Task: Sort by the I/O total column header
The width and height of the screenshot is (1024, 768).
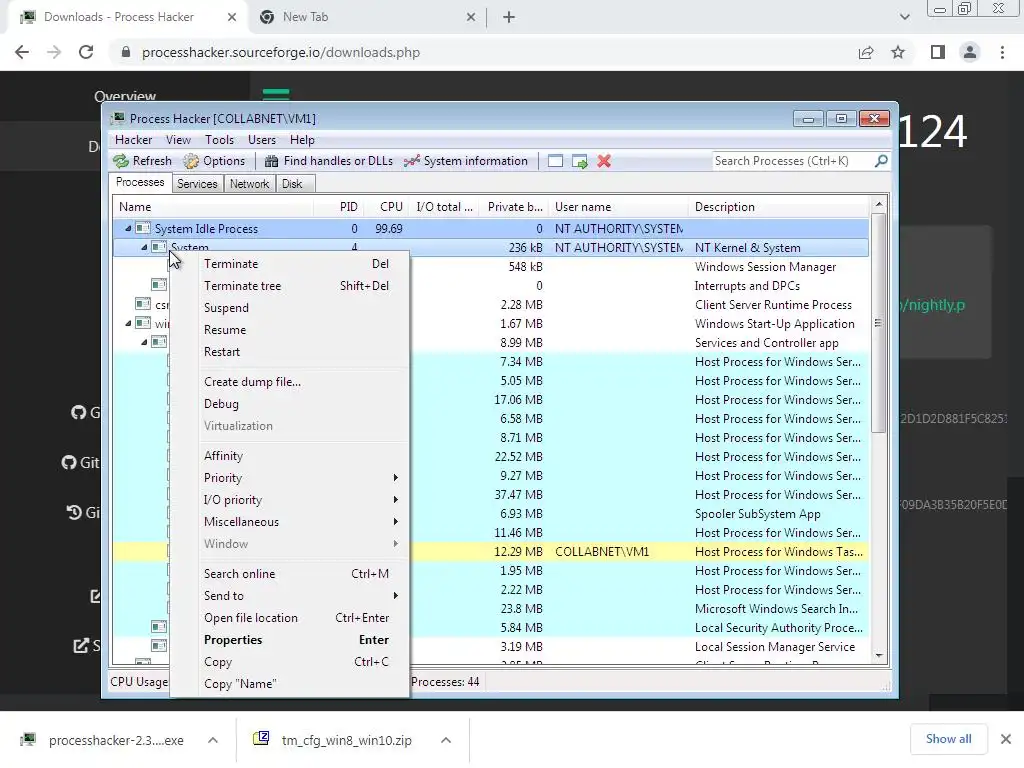Action: (x=443, y=207)
